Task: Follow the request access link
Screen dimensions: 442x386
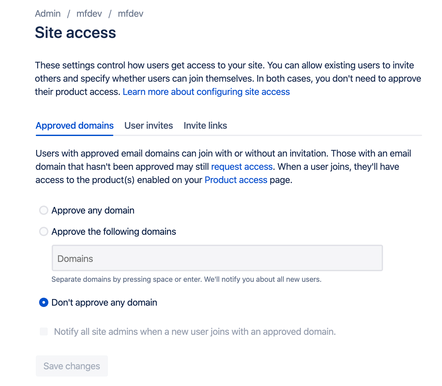Action: coord(242,167)
